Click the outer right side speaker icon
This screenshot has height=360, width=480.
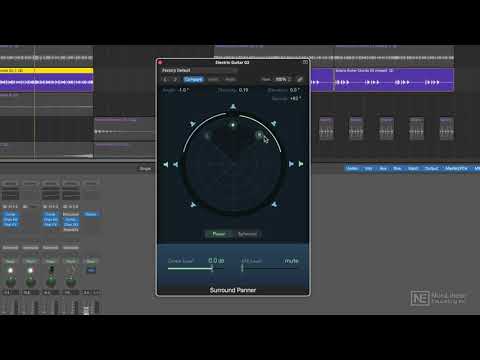(301, 164)
